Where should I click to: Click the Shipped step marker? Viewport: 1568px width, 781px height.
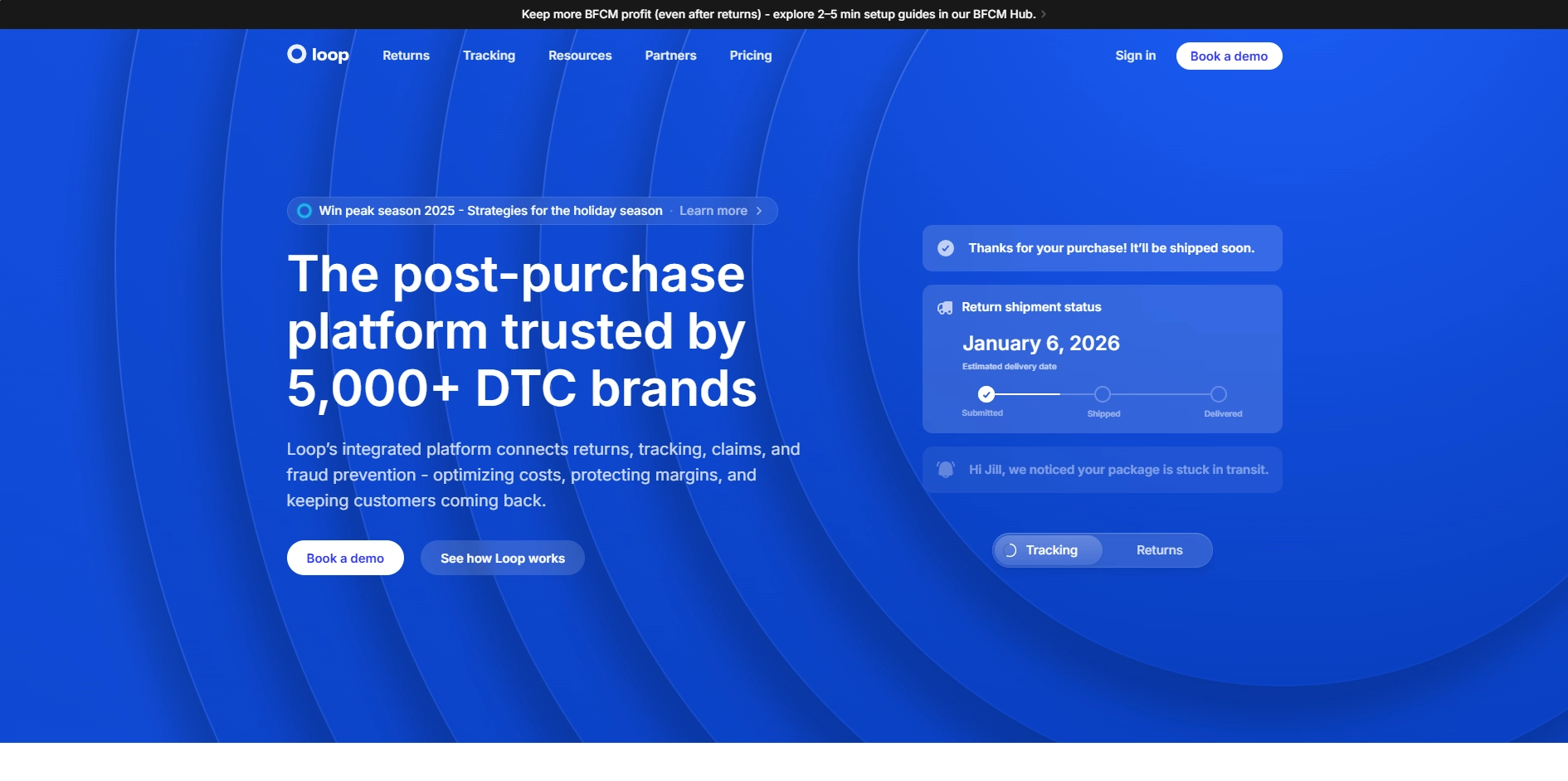point(1103,394)
